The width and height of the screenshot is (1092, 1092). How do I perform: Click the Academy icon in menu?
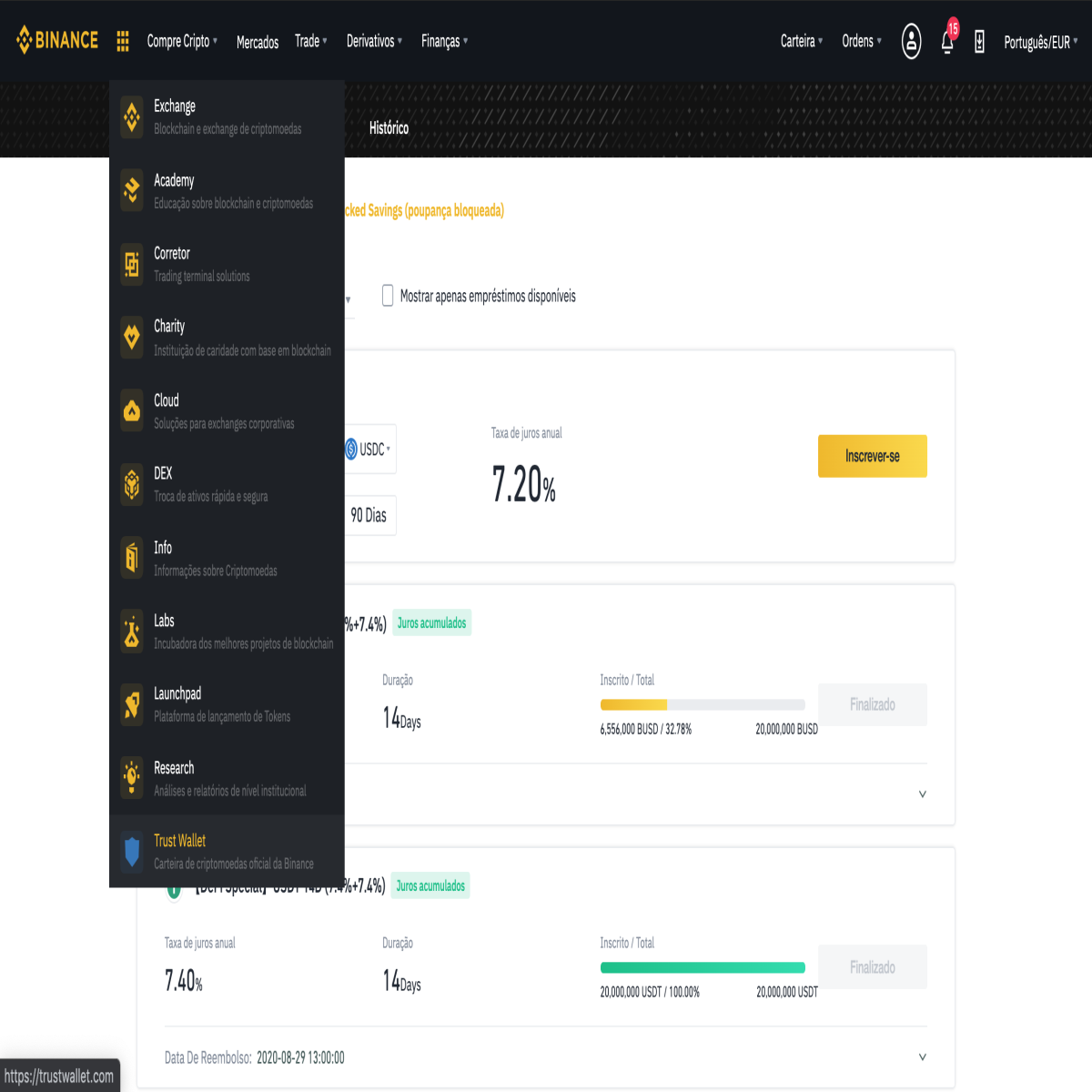pos(132,190)
